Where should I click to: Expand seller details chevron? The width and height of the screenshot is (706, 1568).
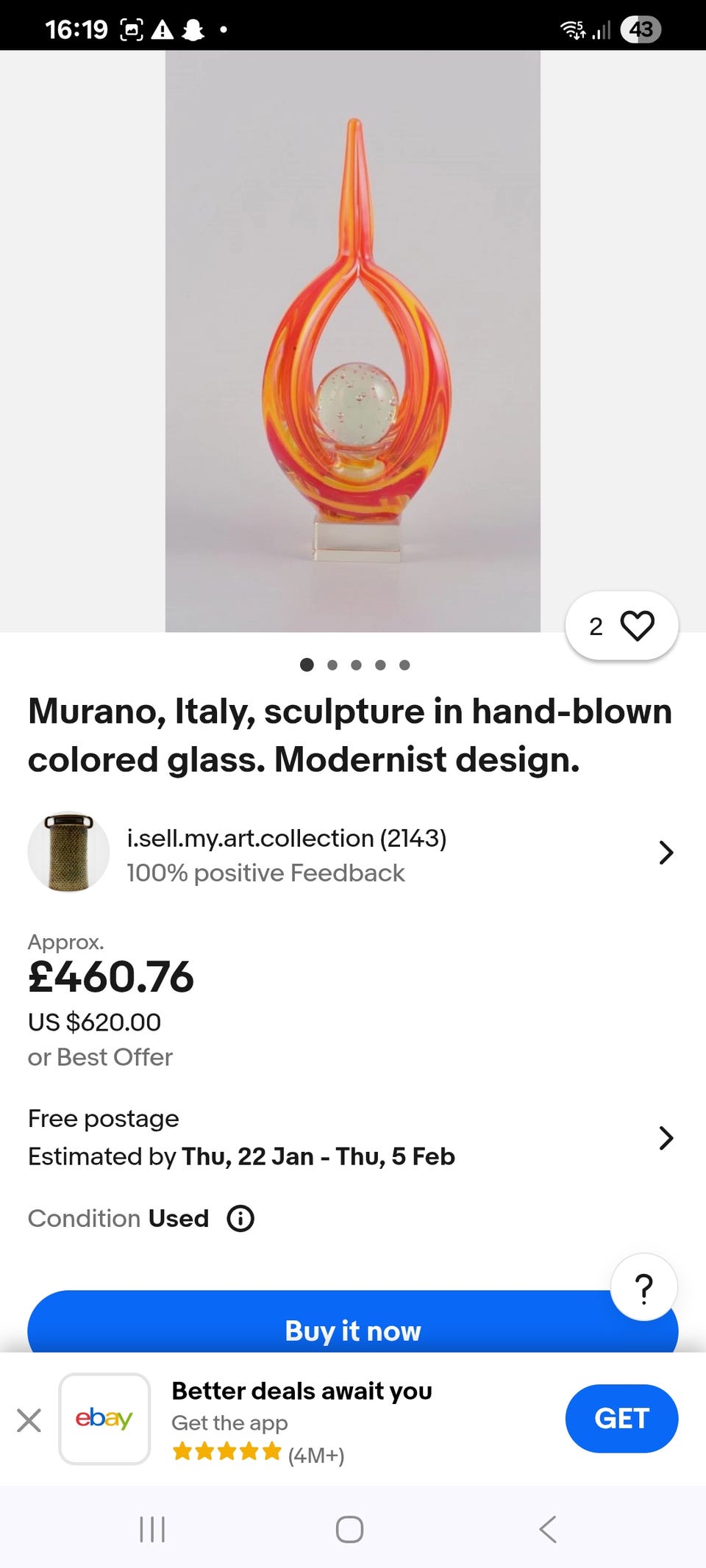[666, 853]
